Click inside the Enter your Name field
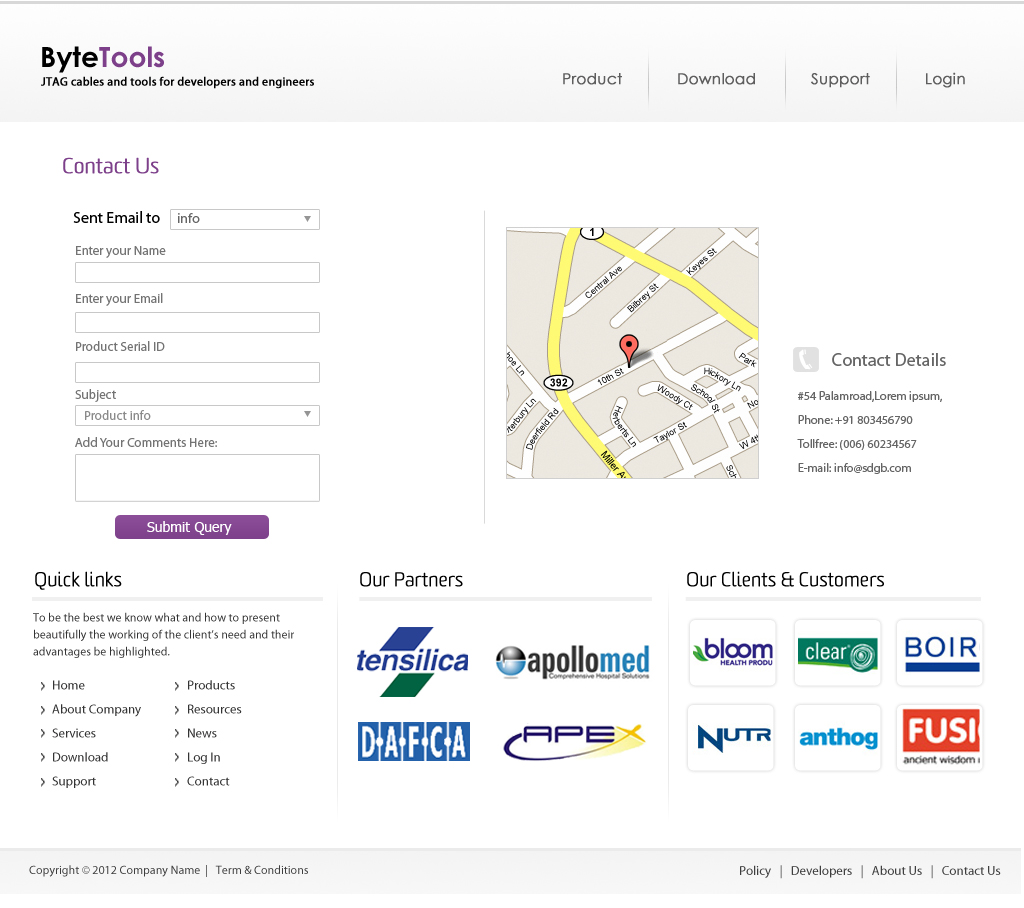1024x908 pixels. click(197, 271)
